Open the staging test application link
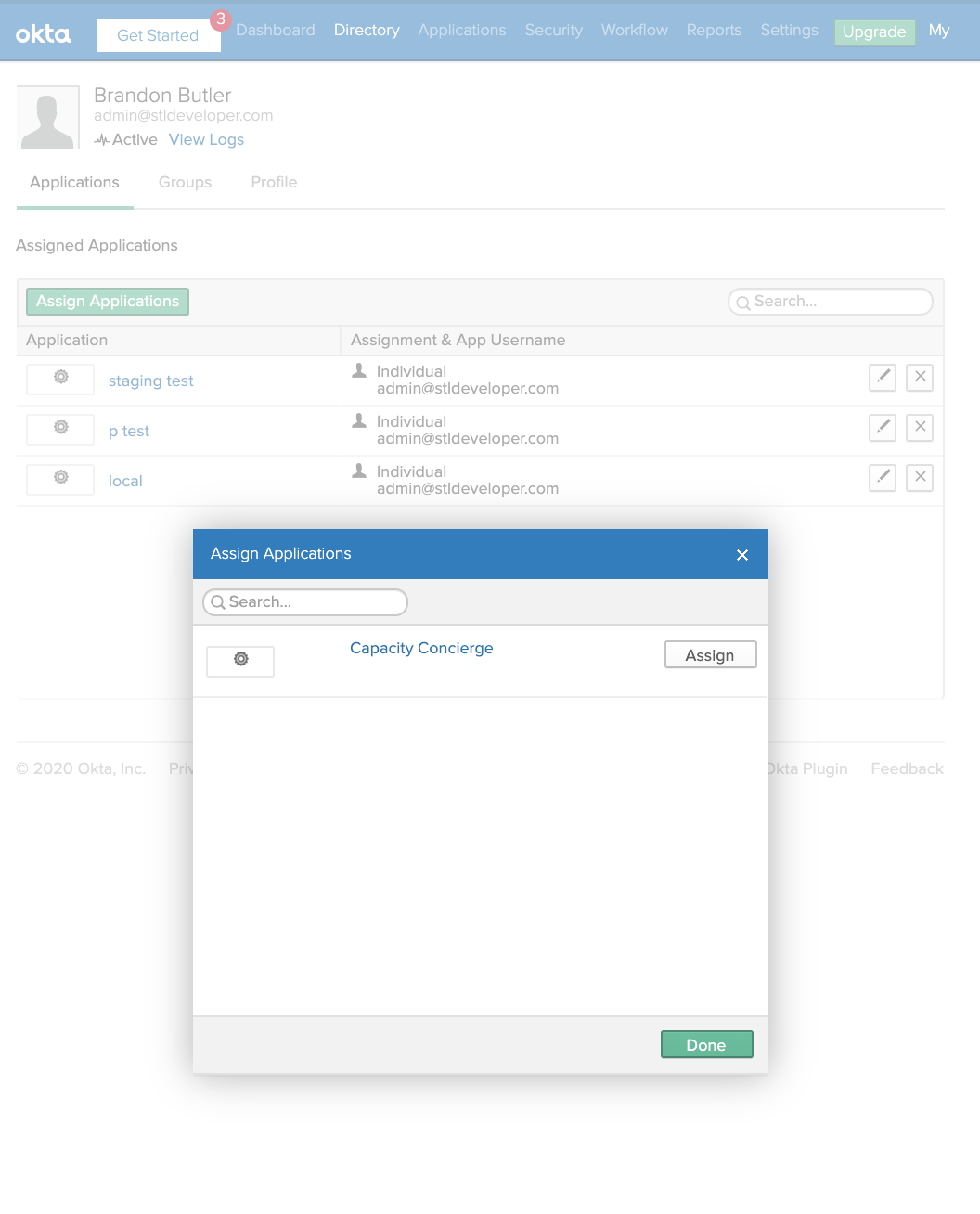The height and width of the screenshot is (1214, 980). coord(151,381)
